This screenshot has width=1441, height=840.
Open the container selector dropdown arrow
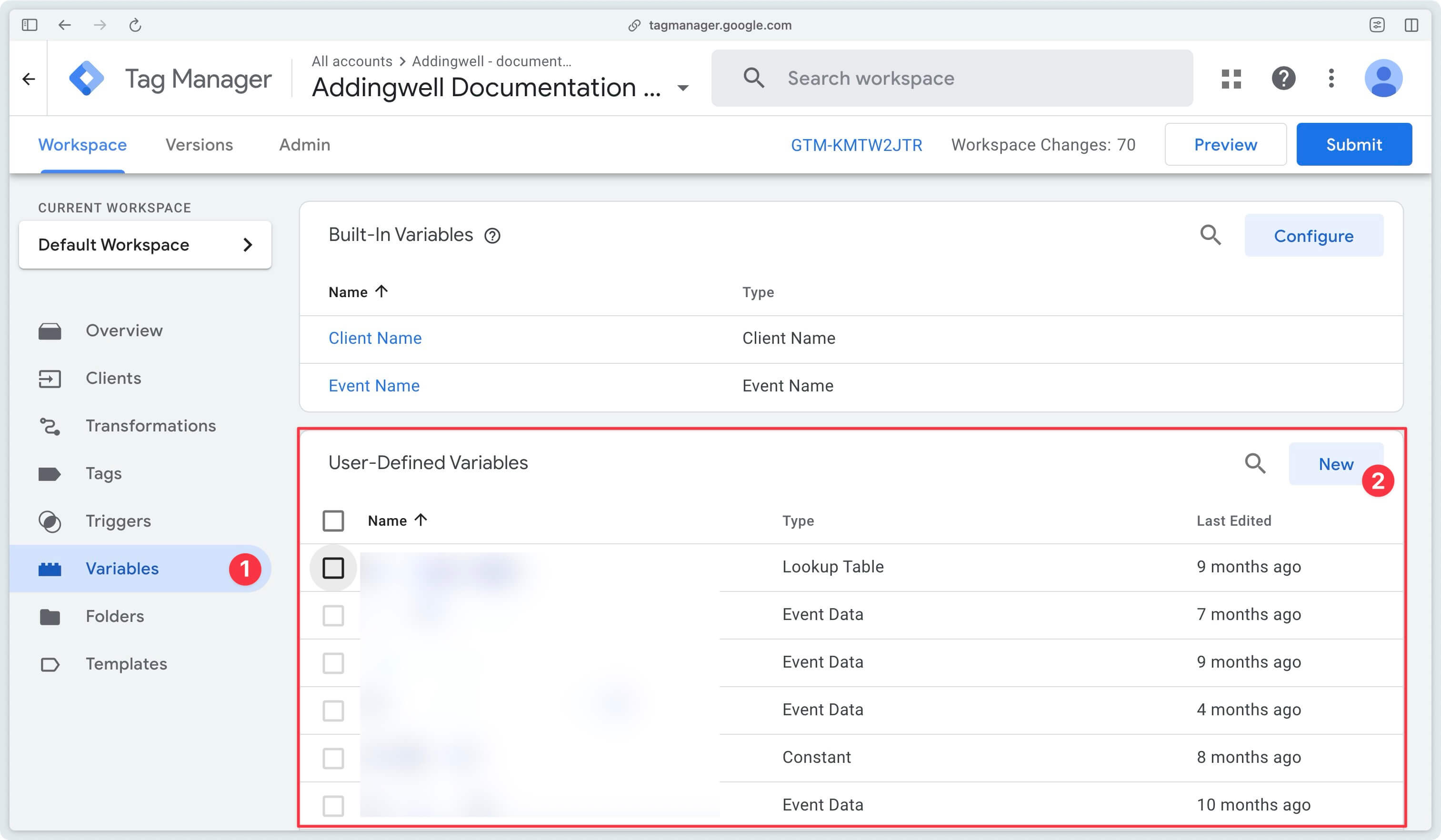click(x=683, y=88)
